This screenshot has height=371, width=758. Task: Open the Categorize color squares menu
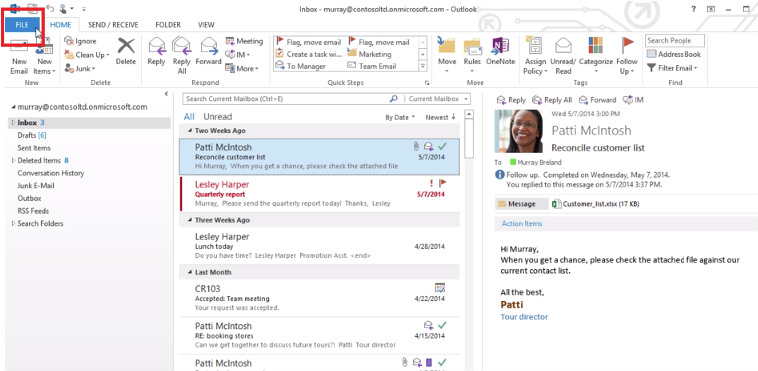coord(596,46)
